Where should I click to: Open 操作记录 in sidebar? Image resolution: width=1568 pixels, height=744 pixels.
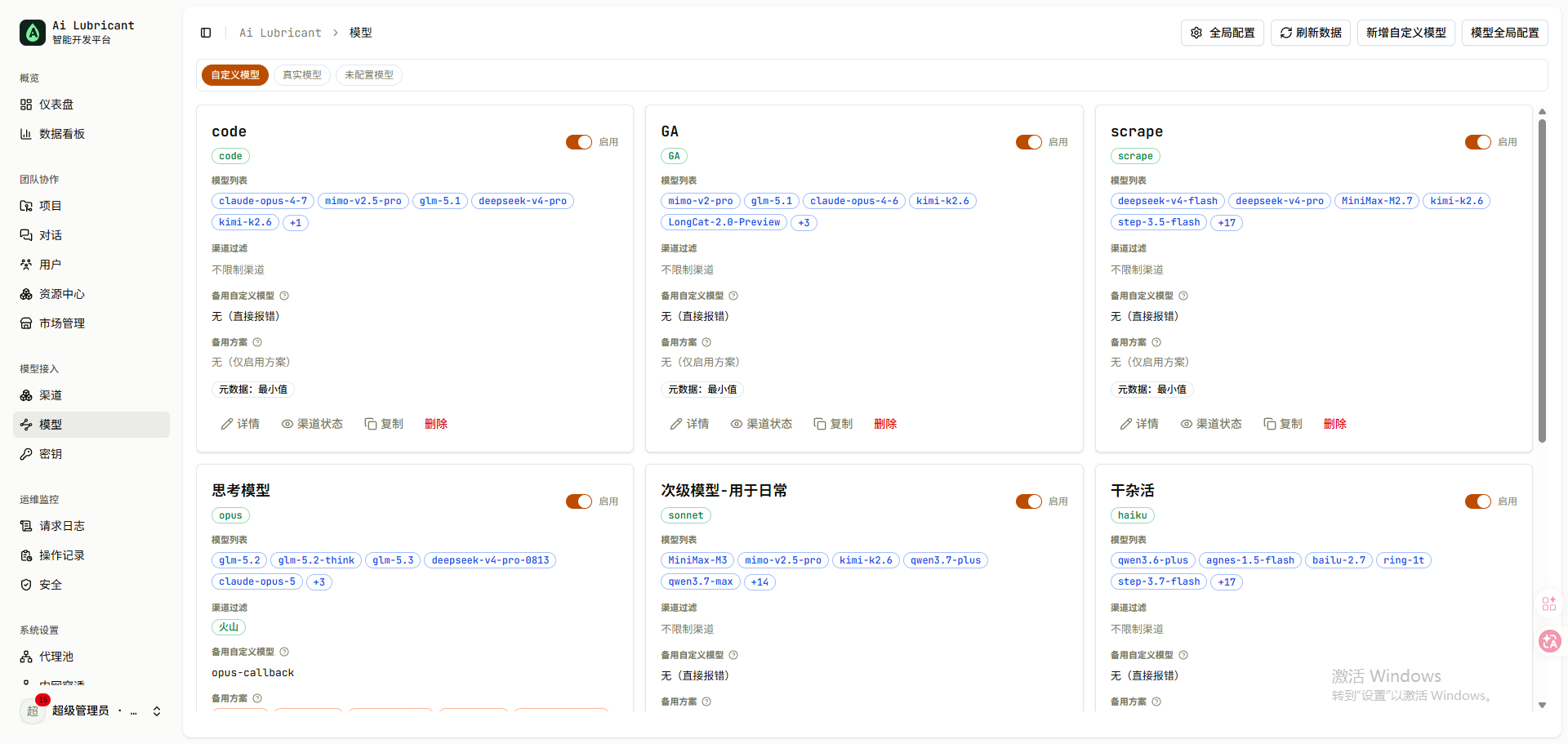tap(91, 555)
